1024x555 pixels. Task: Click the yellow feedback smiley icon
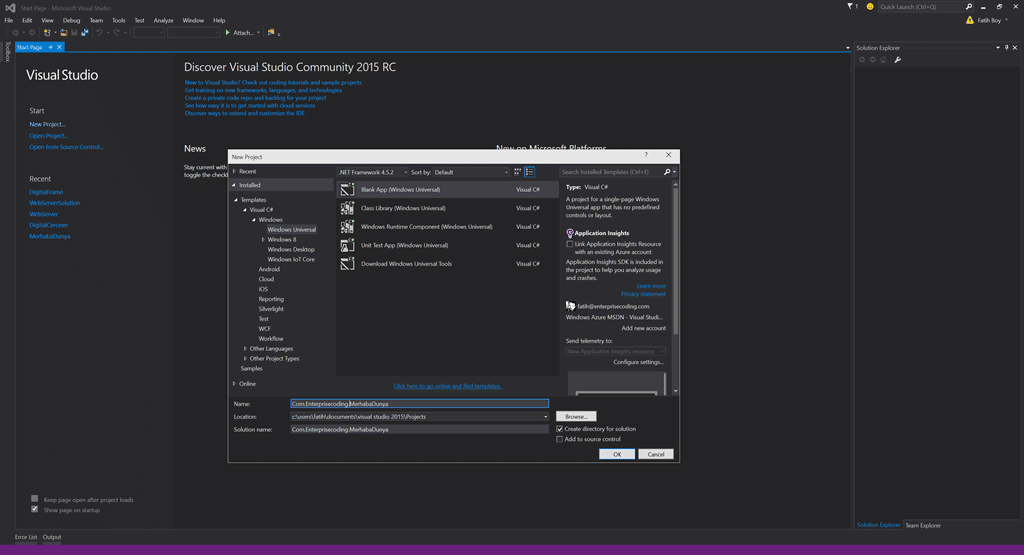[870, 7]
